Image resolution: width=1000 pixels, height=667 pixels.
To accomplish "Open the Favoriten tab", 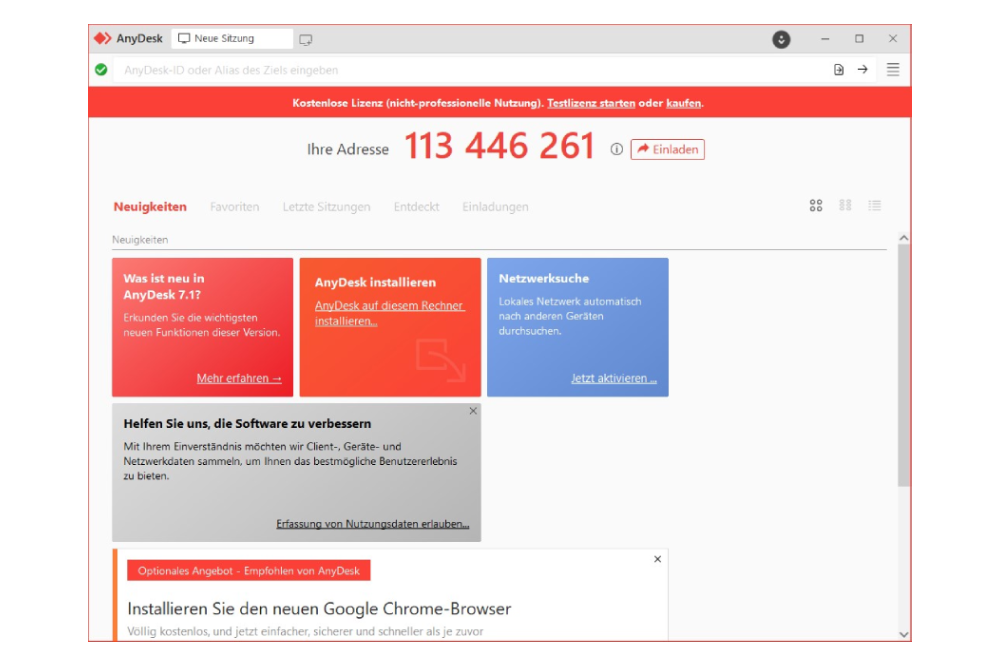I will (235, 207).
